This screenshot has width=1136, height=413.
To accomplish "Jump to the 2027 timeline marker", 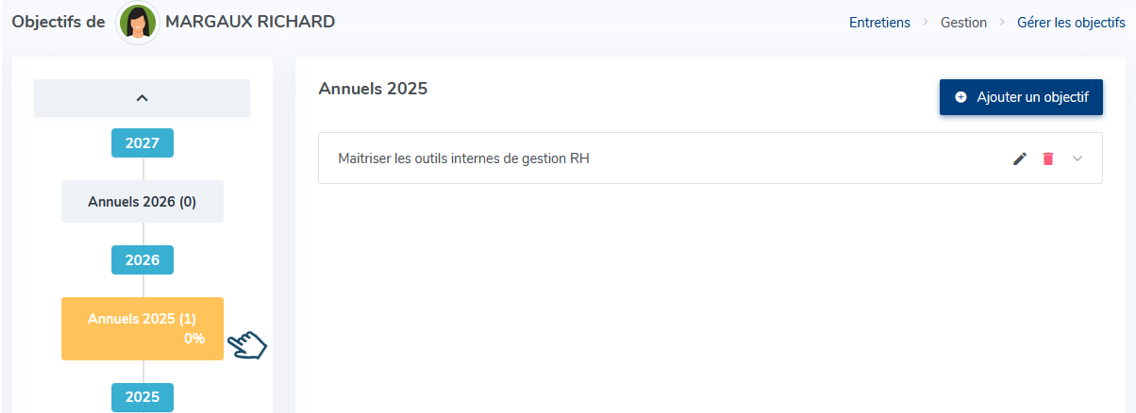I will click(142, 143).
